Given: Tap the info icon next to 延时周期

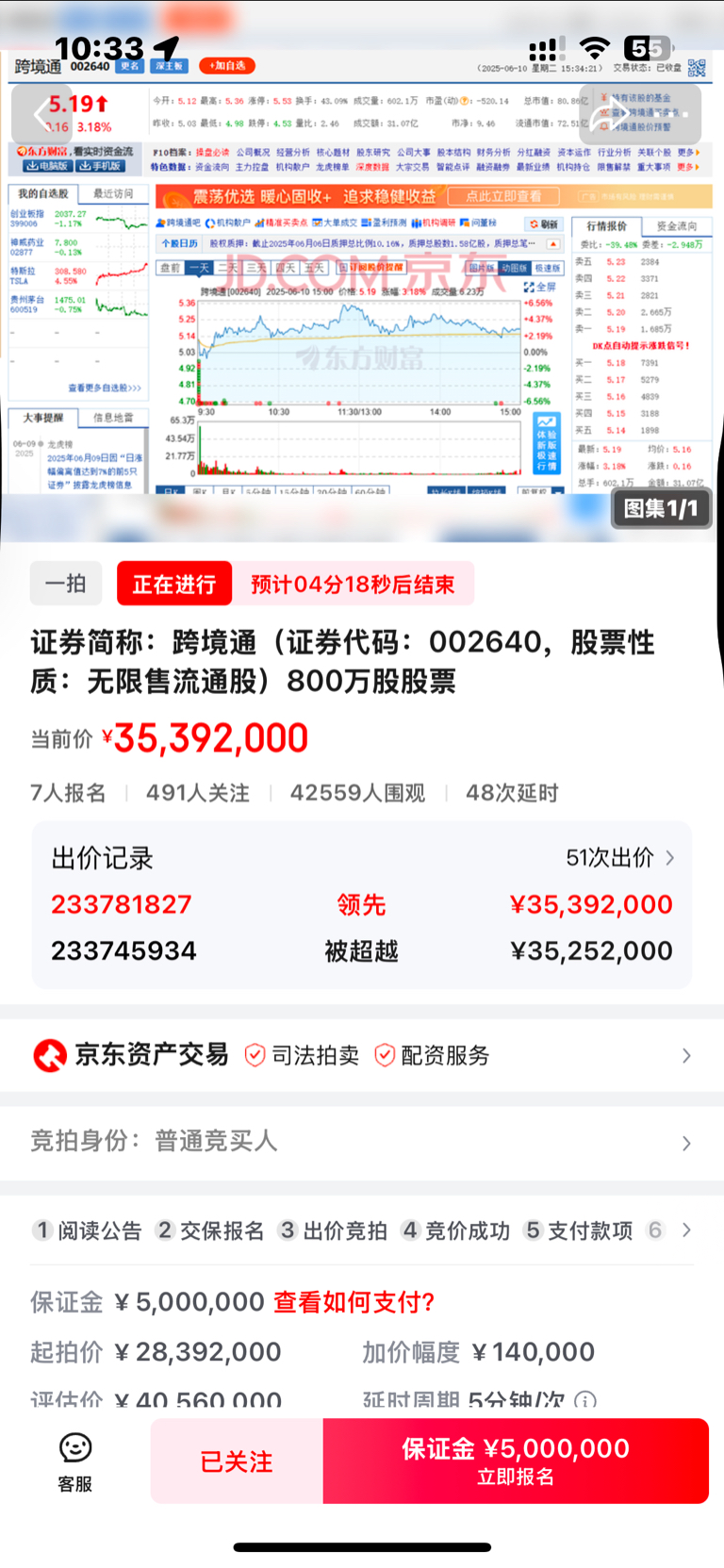Looking at the screenshot, I should pos(585,1399).
